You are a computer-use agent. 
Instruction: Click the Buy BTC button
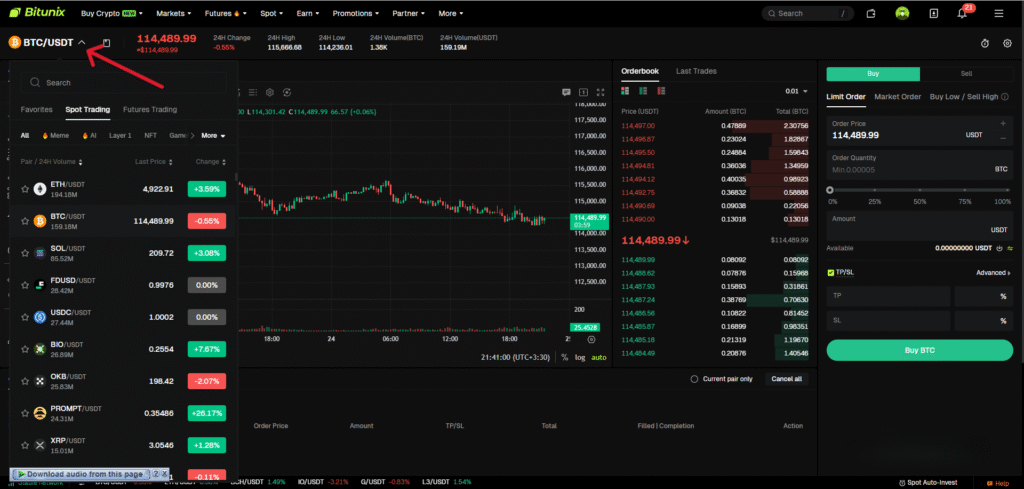[920, 350]
